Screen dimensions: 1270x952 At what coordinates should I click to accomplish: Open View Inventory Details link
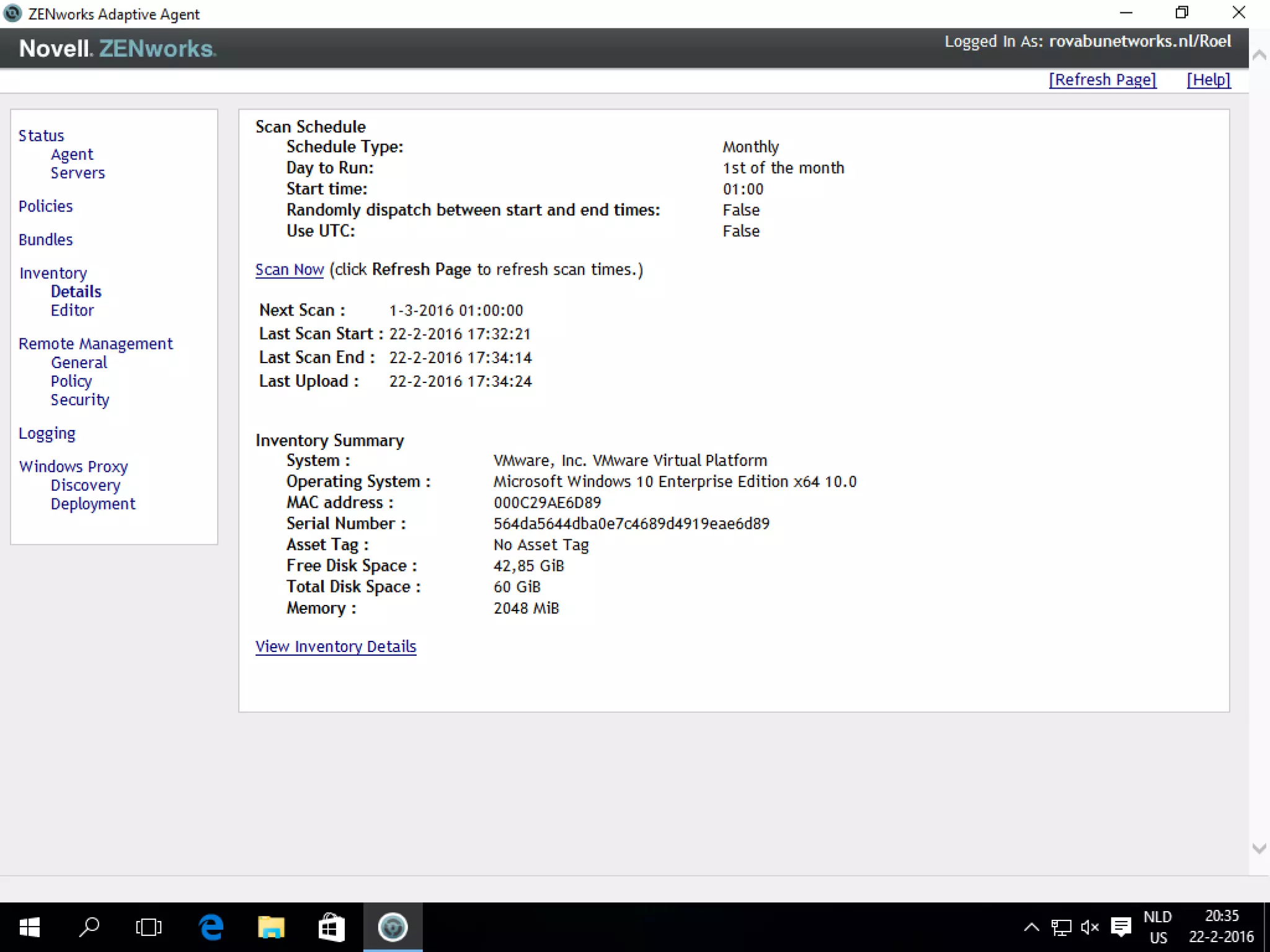[335, 646]
